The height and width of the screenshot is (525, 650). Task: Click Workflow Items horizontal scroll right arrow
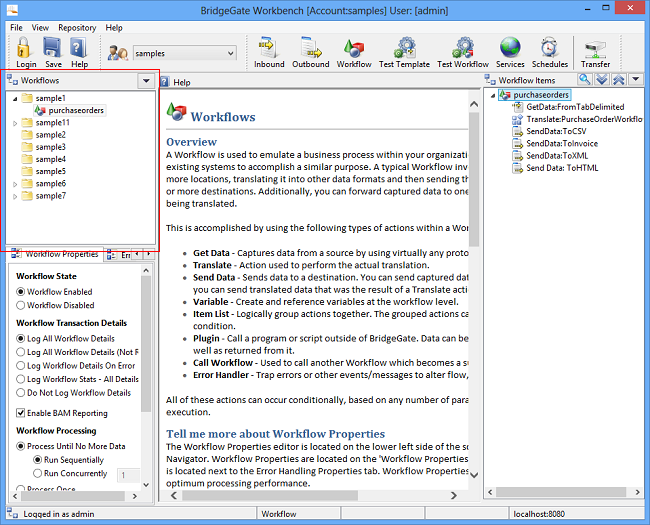click(638, 492)
